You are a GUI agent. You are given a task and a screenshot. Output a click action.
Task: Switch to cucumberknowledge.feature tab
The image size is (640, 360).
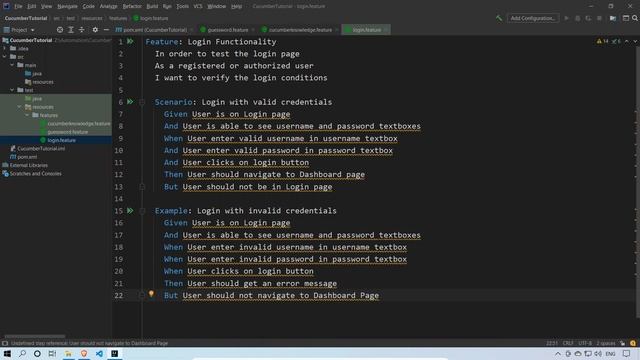[300, 30]
